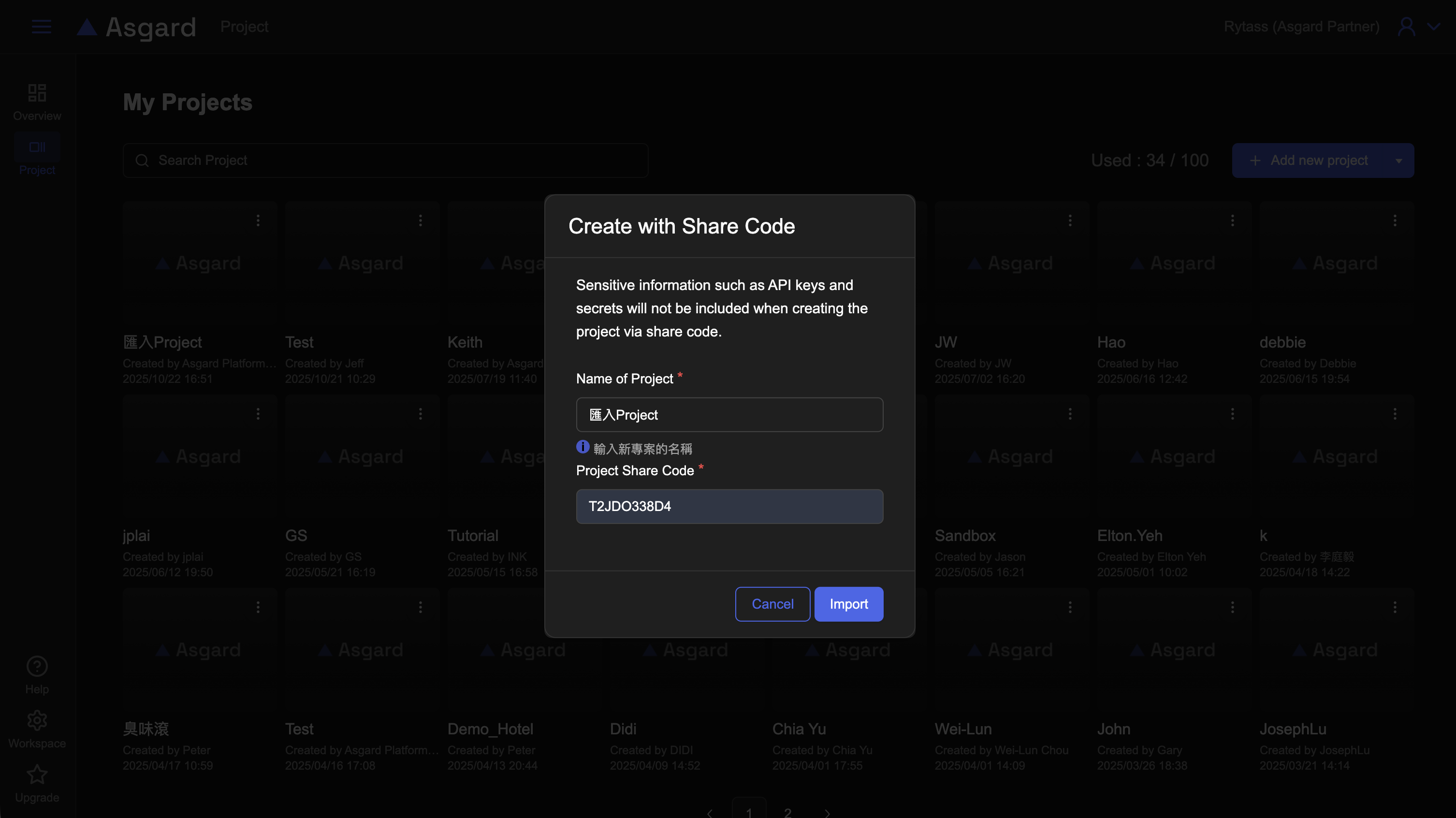Expand the Add new project dropdown arrow
The width and height of the screenshot is (1456, 818).
[1398, 161]
